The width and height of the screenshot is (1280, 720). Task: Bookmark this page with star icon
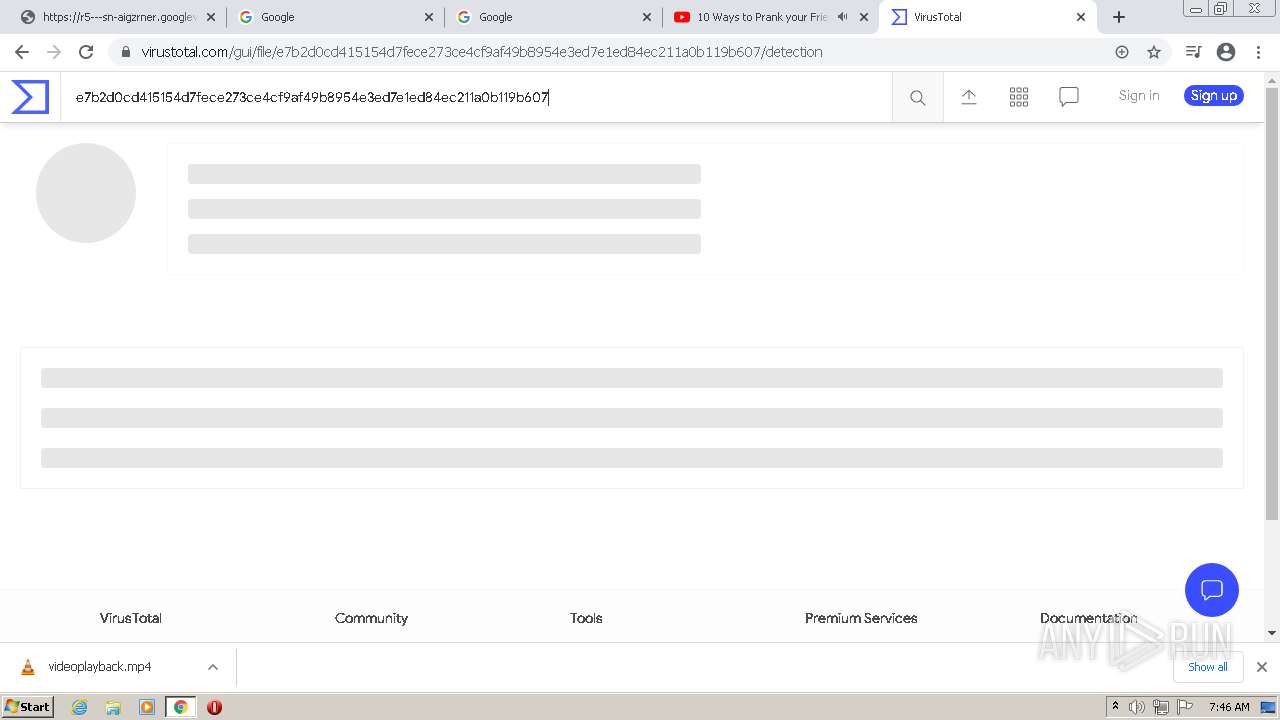pyautogui.click(x=1154, y=52)
